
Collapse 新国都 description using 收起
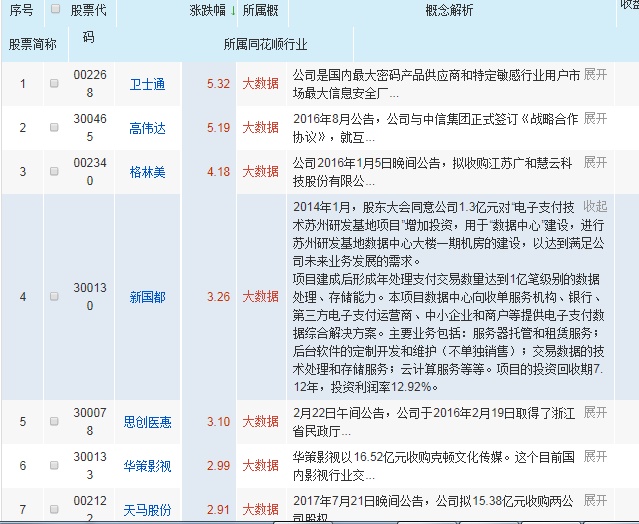pyautogui.click(x=595, y=205)
